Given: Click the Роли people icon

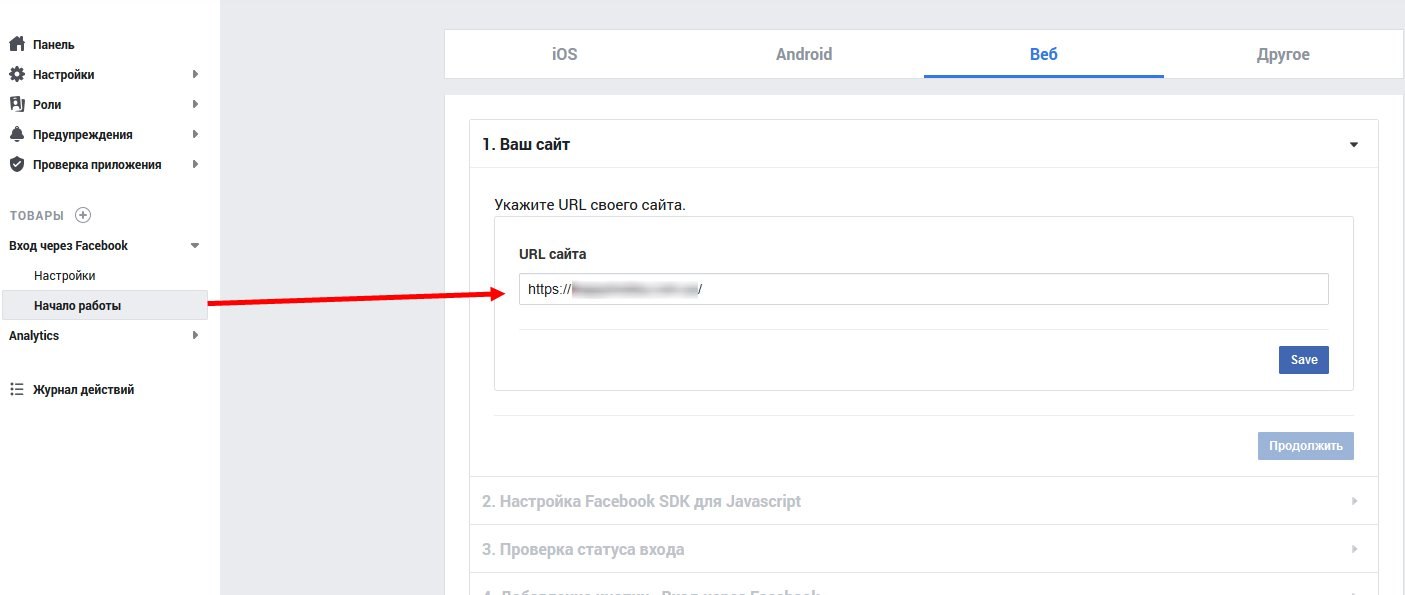Looking at the screenshot, I should pyautogui.click(x=16, y=104).
